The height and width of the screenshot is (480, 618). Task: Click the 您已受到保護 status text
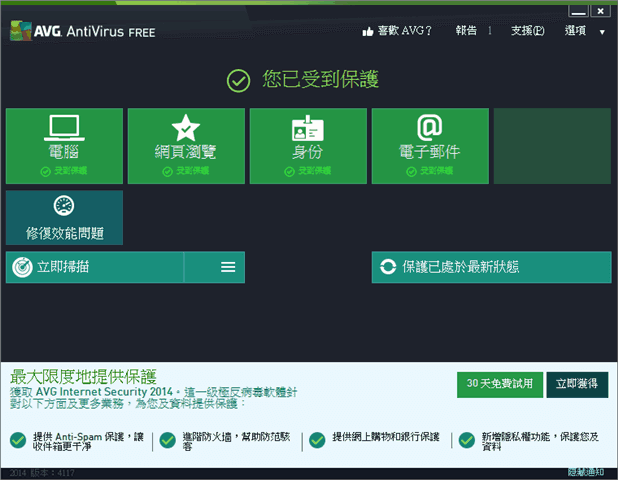pos(320,79)
